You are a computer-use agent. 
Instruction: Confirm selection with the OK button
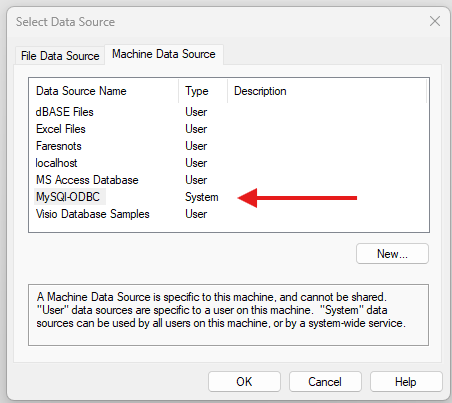tap(244, 382)
